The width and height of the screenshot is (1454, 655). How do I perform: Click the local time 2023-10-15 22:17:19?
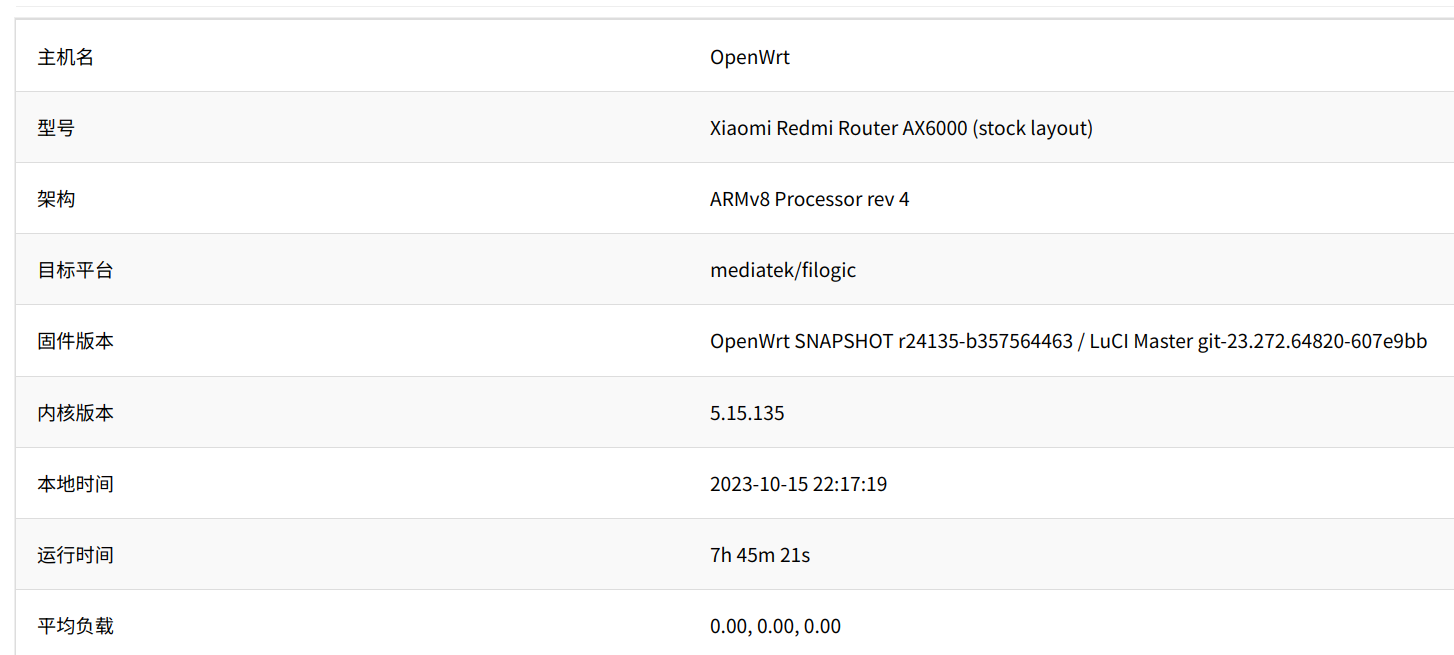coord(798,484)
